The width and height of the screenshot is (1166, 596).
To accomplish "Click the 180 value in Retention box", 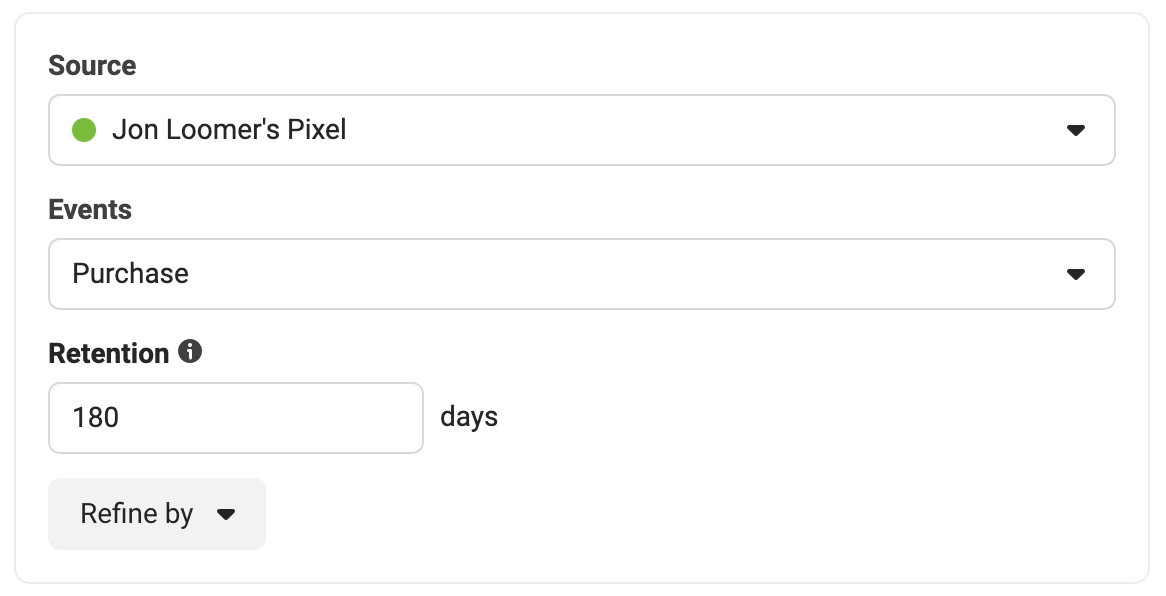I will point(95,417).
